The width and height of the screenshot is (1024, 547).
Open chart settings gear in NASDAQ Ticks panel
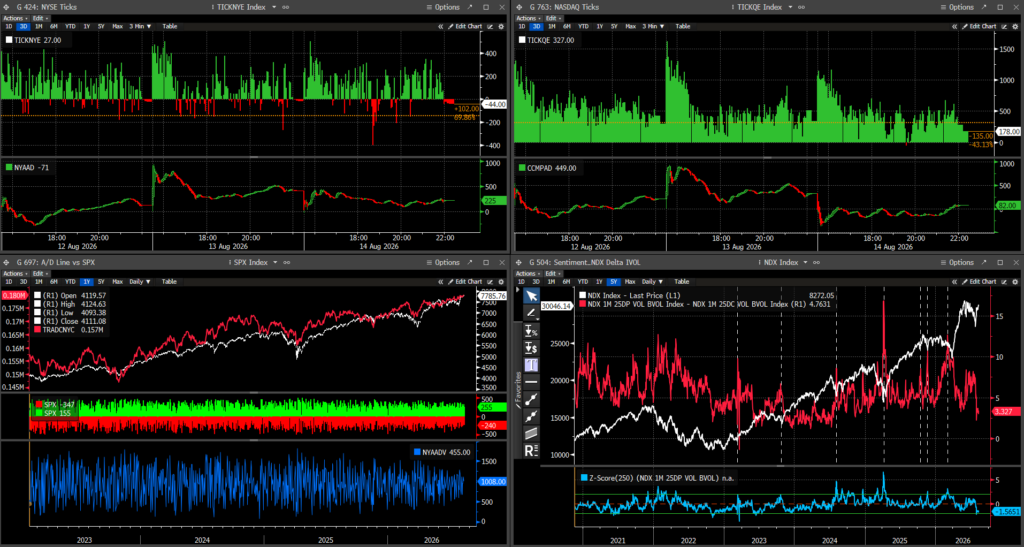[x=1015, y=27]
